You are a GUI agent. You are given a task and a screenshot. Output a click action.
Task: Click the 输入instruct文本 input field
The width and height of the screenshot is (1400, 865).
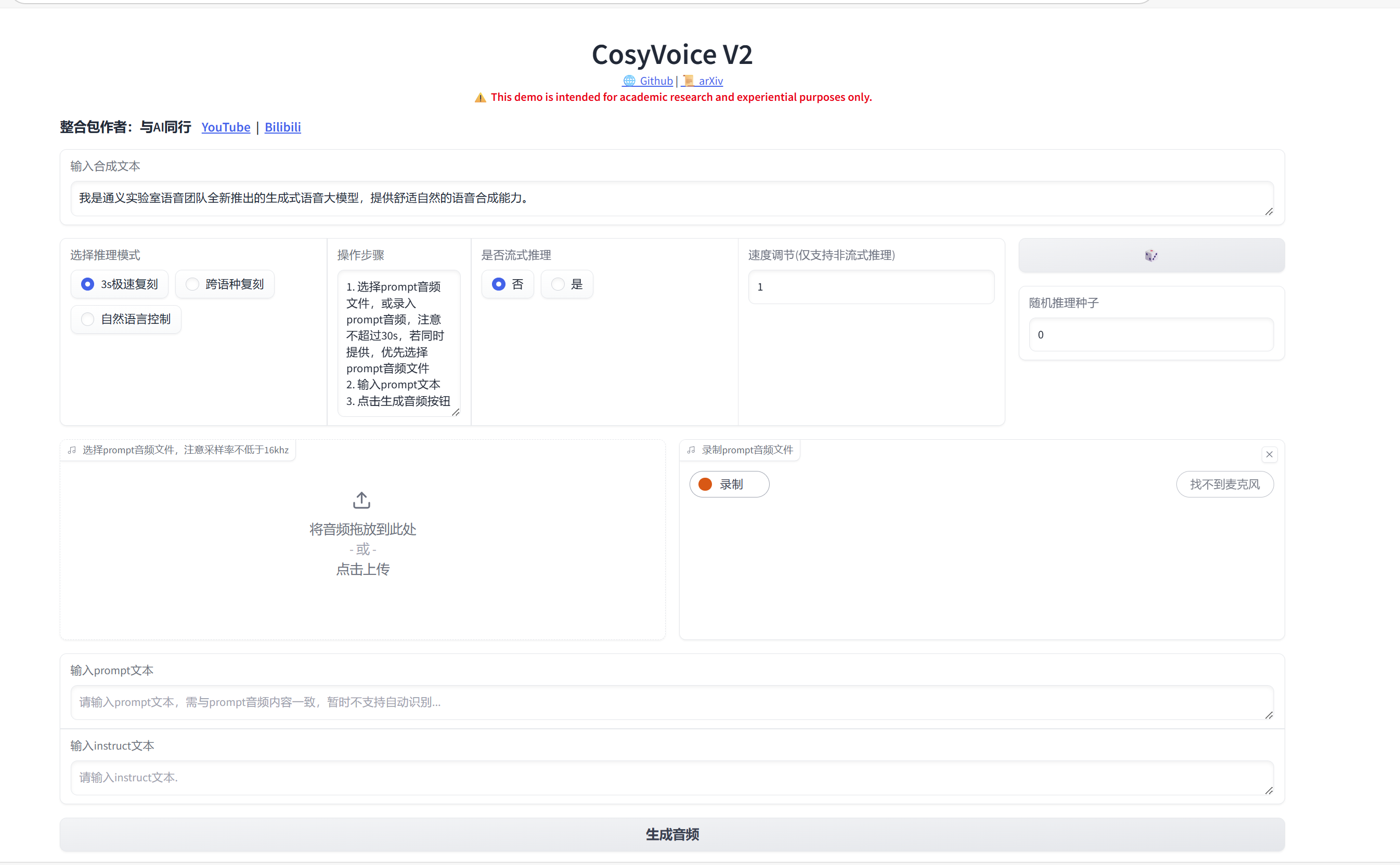[x=672, y=778]
